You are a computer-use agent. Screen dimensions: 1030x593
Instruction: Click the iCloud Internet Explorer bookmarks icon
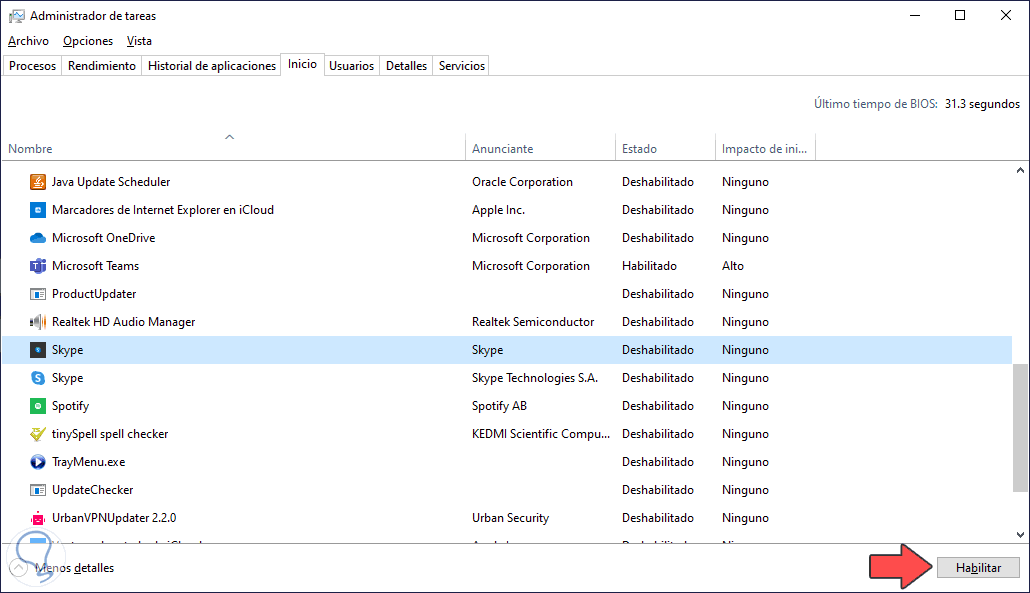(x=38, y=210)
